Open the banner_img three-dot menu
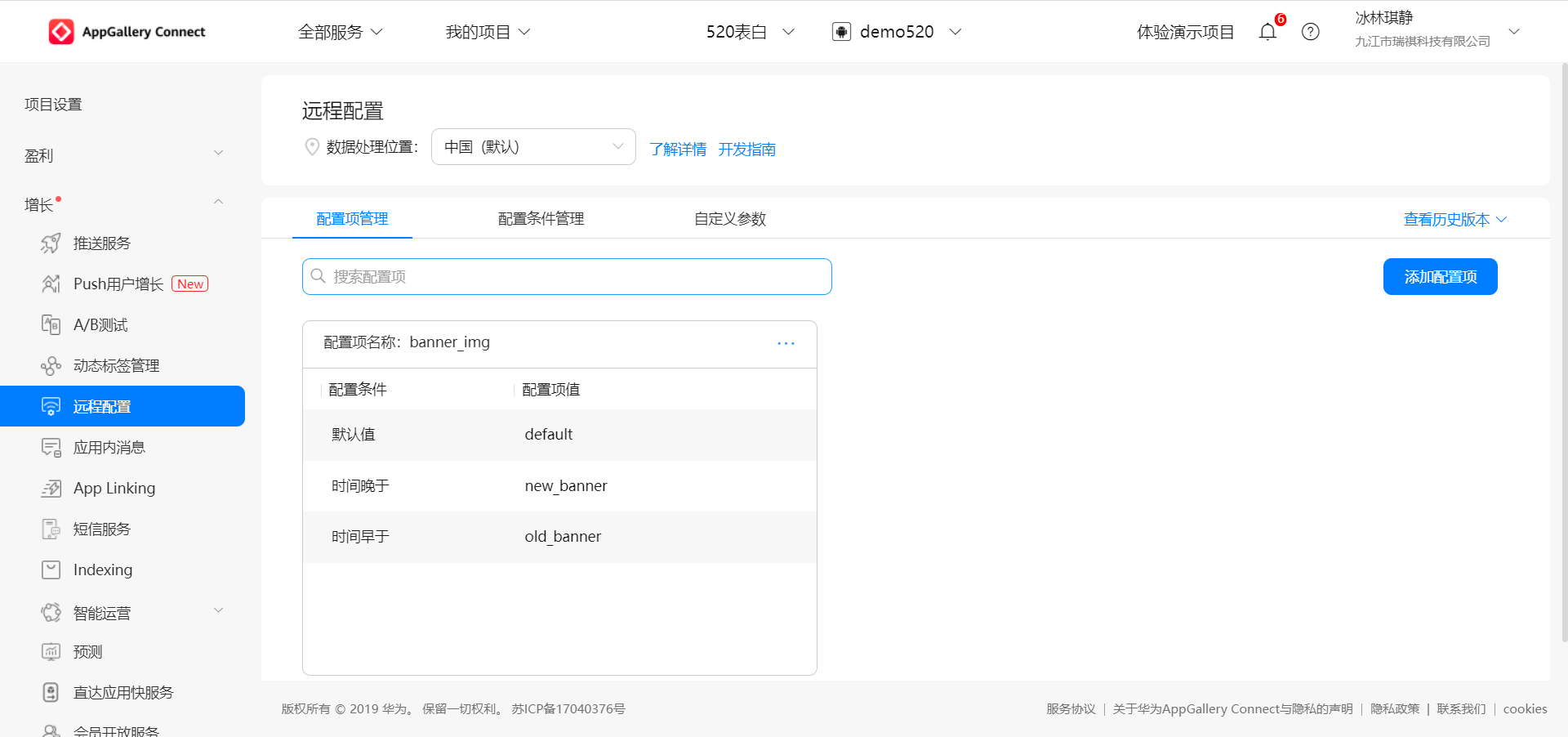The width and height of the screenshot is (1568, 737). pyautogui.click(x=786, y=343)
